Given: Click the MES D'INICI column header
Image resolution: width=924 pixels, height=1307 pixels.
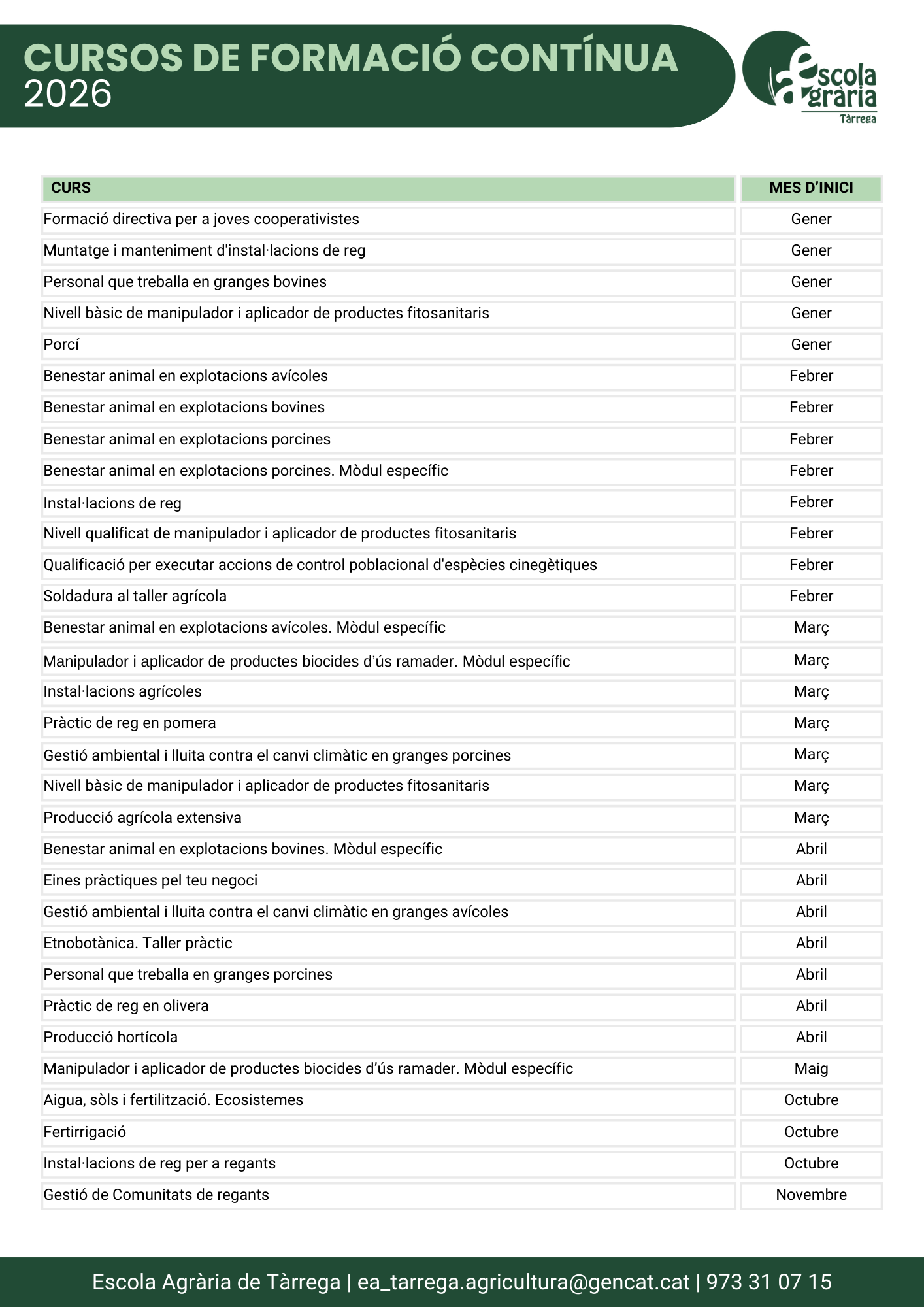Looking at the screenshot, I should click(811, 188).
